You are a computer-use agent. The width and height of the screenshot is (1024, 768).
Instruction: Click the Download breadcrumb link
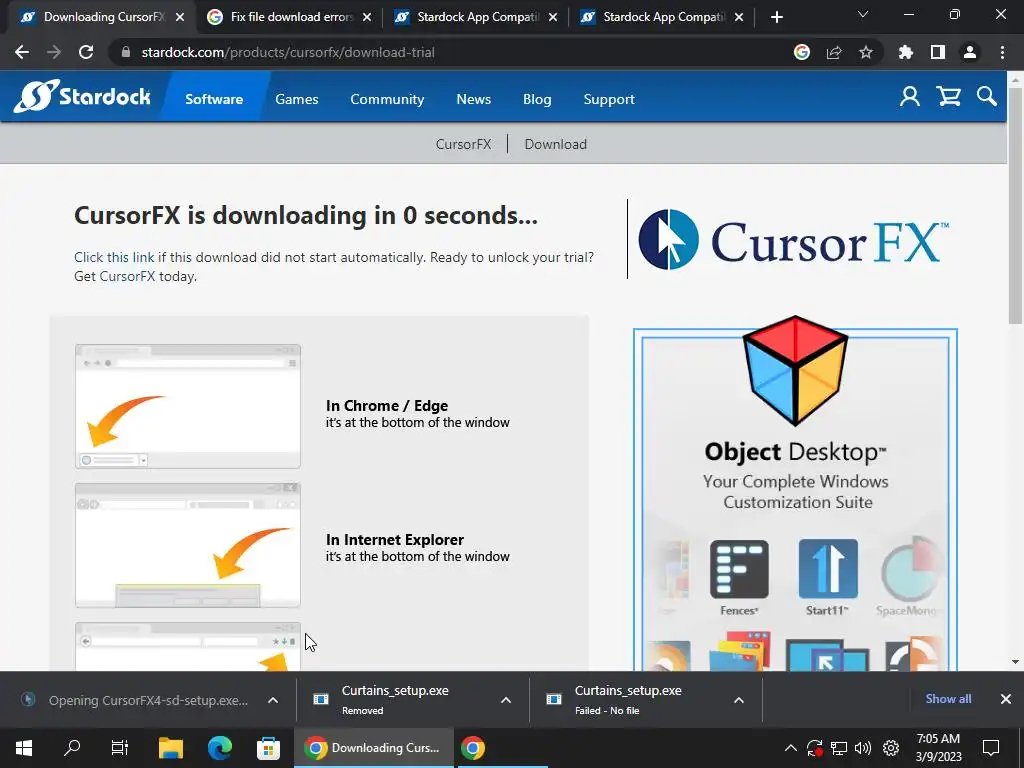click(556, 144)
